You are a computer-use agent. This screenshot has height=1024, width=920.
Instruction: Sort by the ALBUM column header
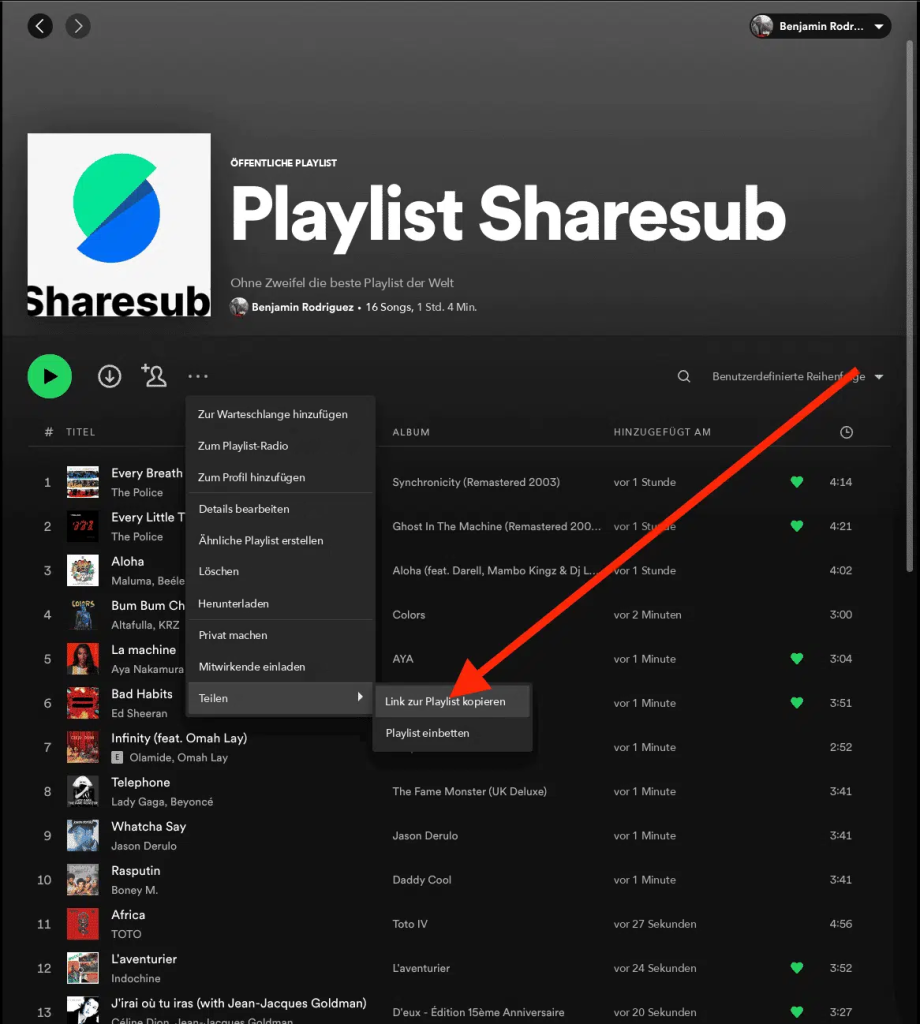411,432
